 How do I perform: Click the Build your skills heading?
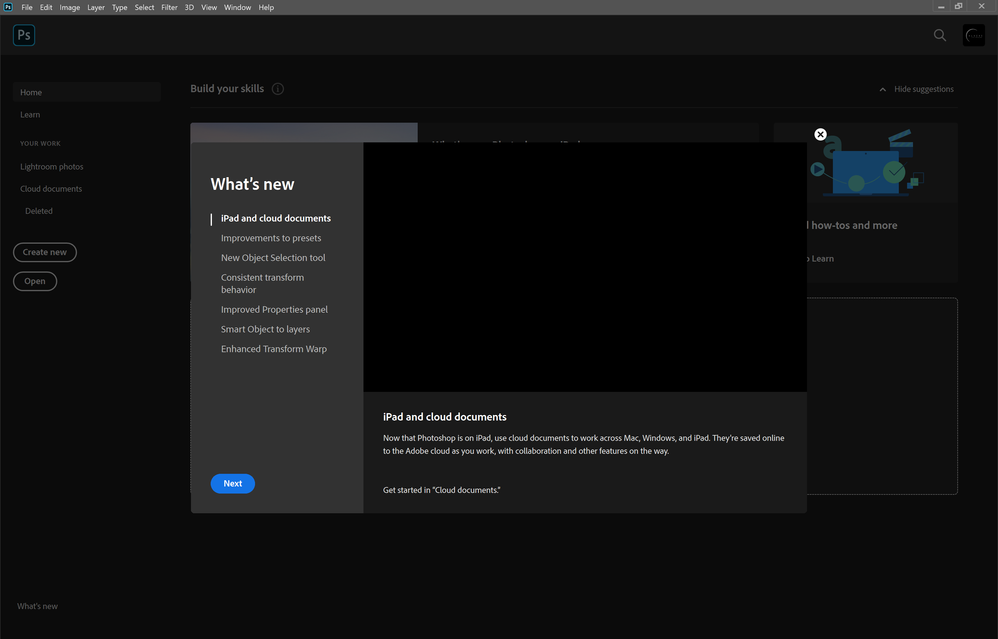pos(227,88)
